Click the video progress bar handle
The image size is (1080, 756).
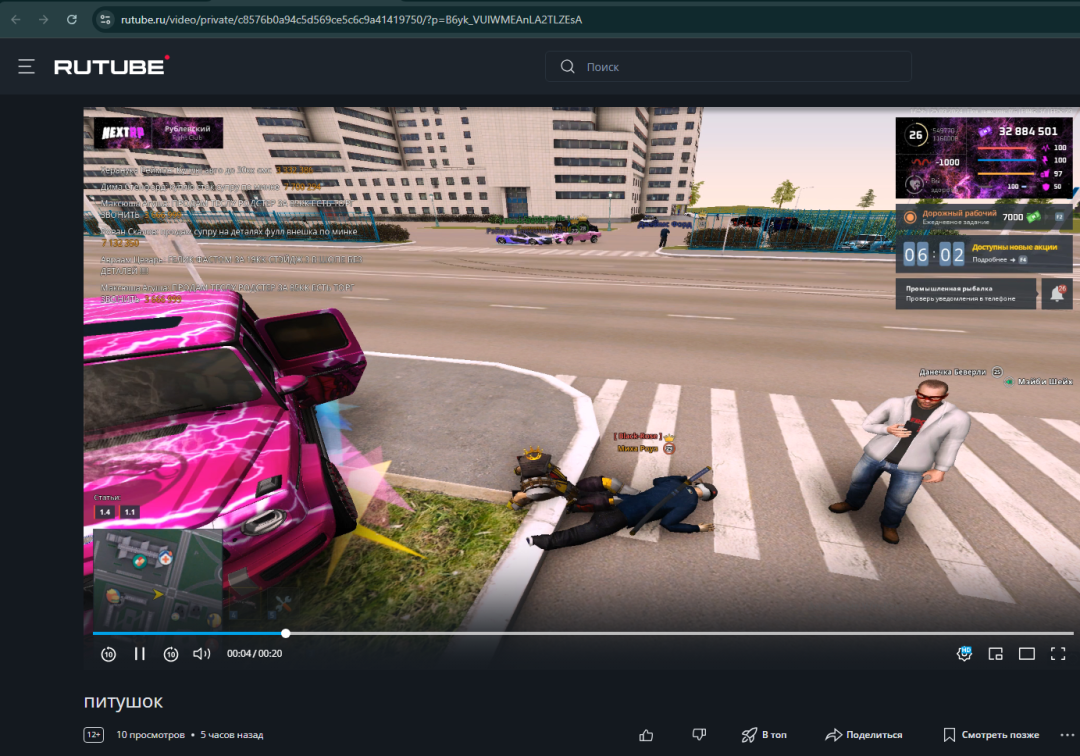pyautogui.click(x=286, y=633)
